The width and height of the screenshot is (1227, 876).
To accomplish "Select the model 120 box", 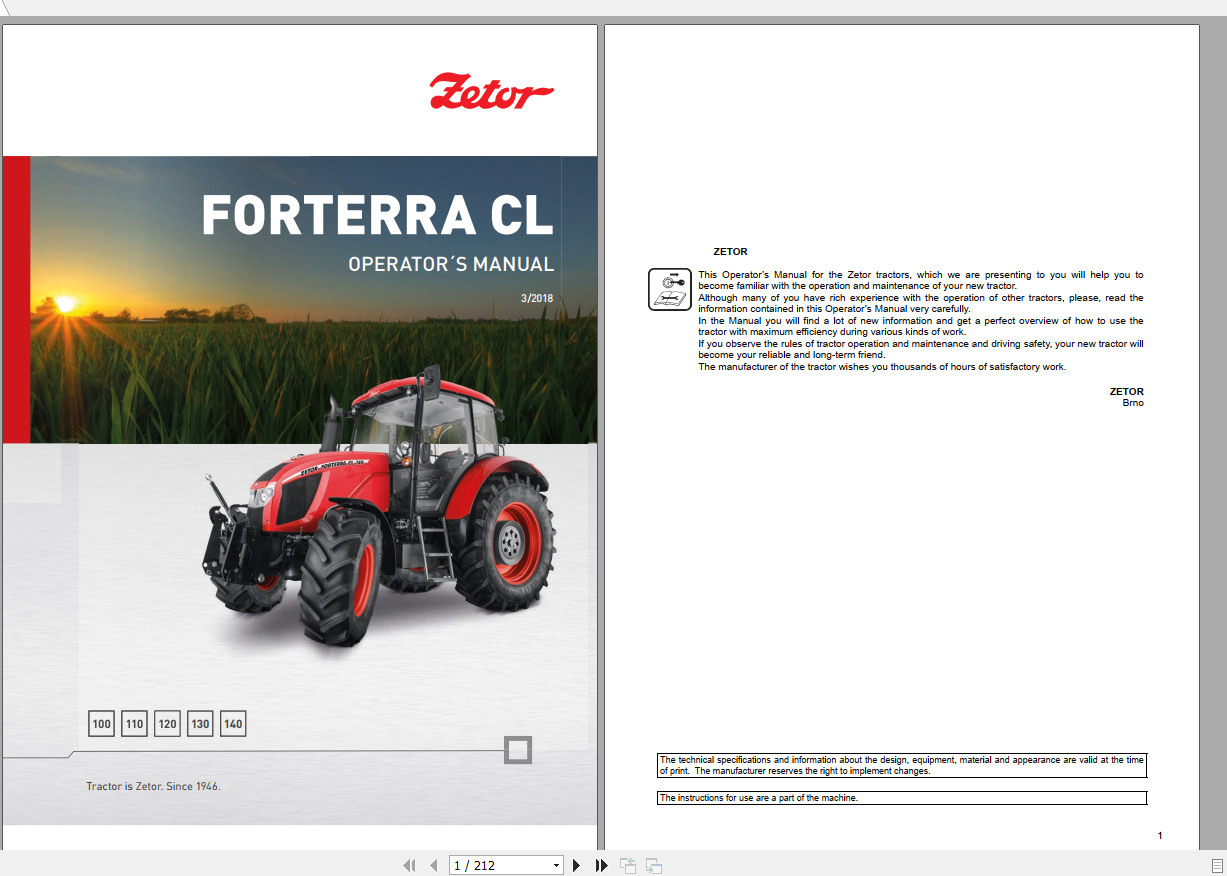I will pos(168,724).
